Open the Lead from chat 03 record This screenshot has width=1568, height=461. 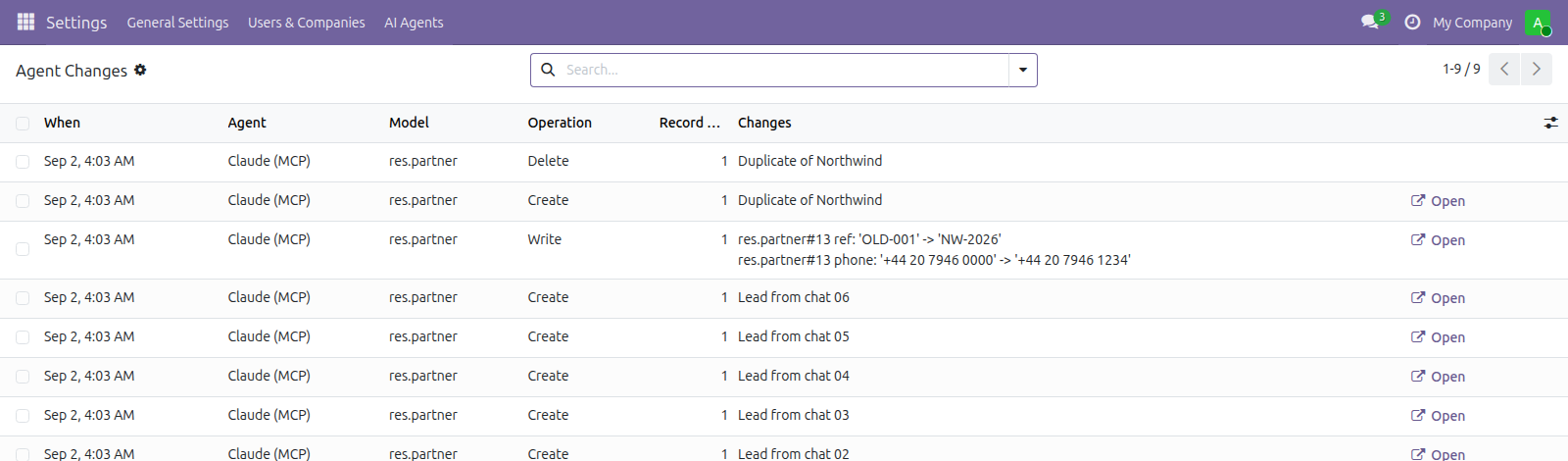pos(1438,416)
